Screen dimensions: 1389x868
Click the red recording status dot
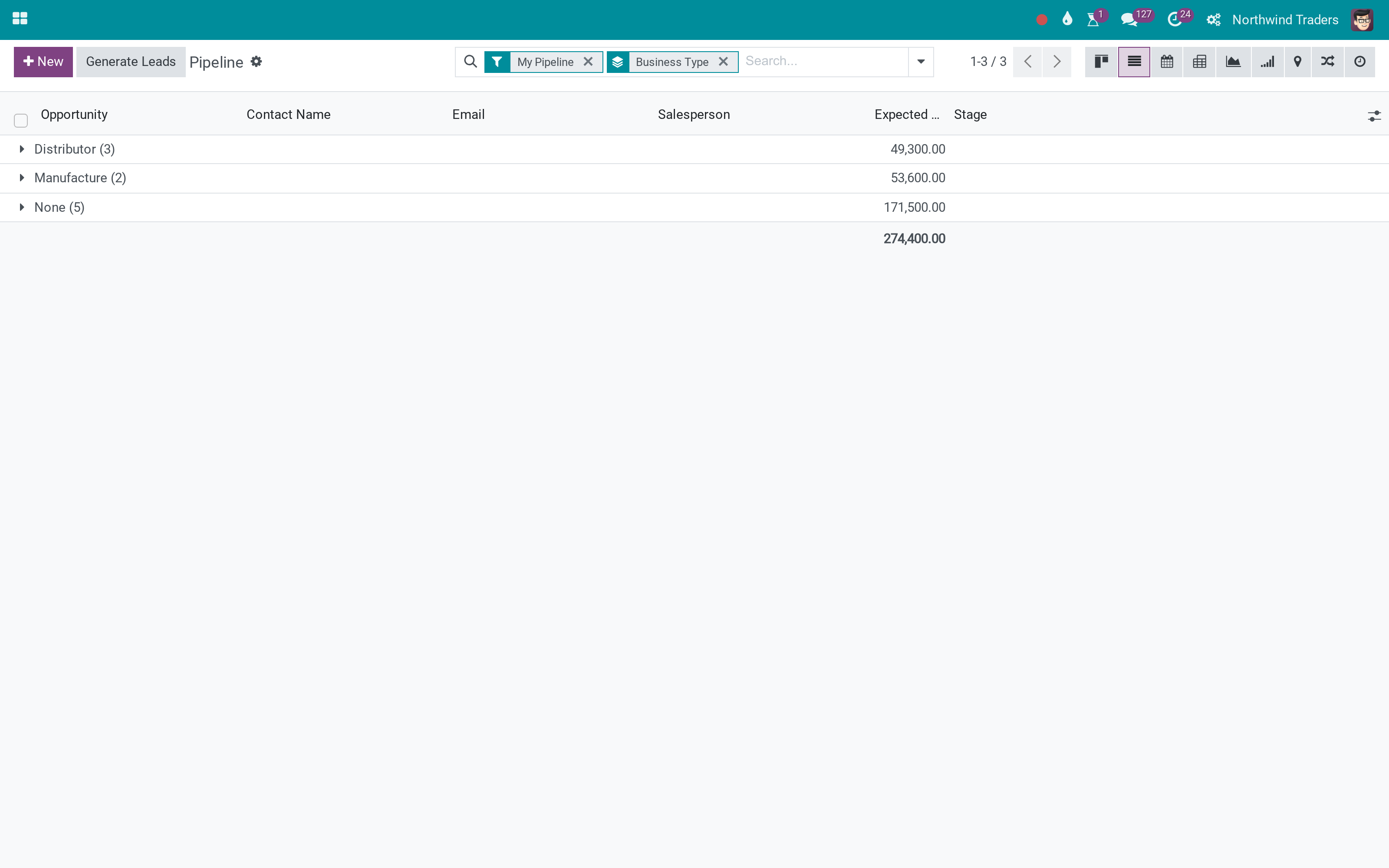click(x=1042, y=20)
